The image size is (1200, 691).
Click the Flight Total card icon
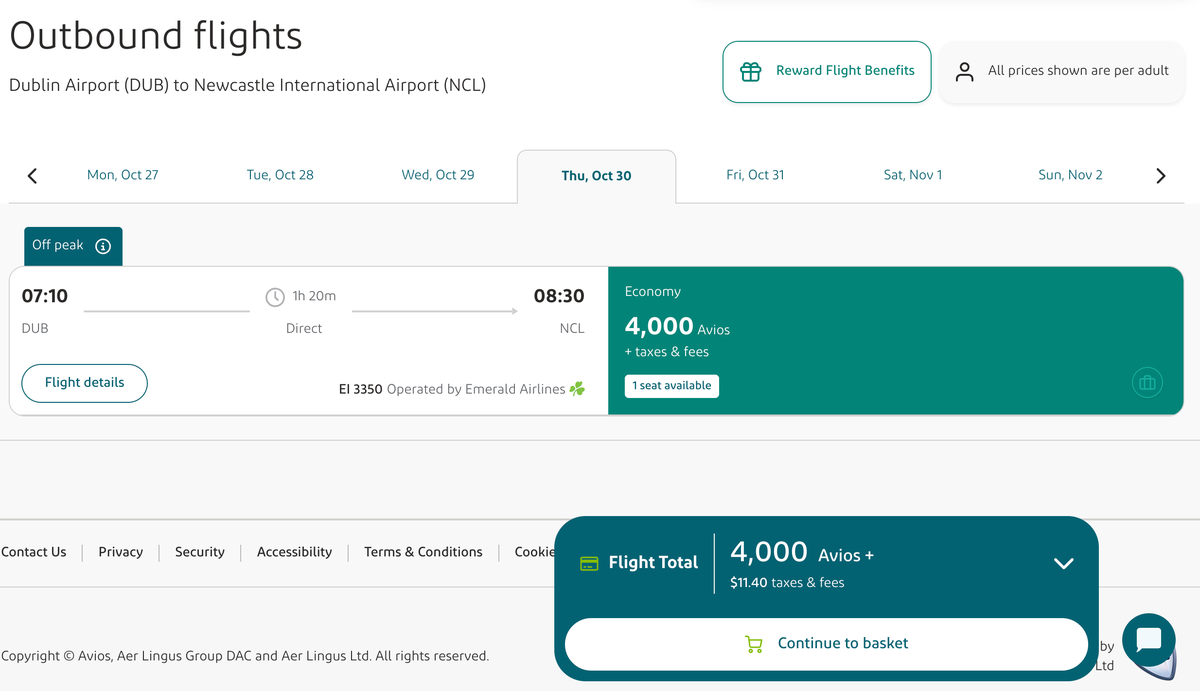(x=590, y=563)
